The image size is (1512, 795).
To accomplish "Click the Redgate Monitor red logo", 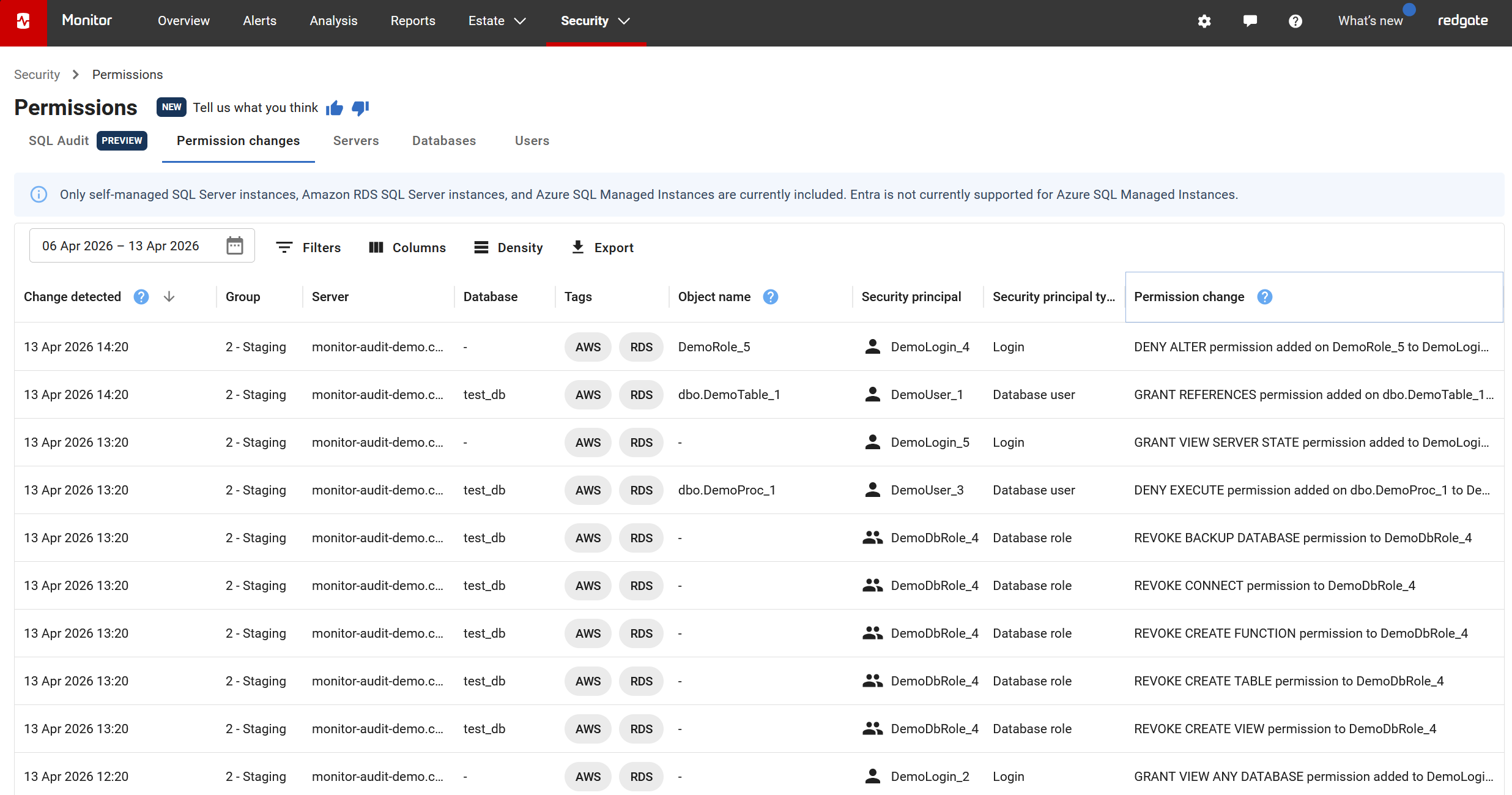I will pyautogui.click(x=23, y=21).
